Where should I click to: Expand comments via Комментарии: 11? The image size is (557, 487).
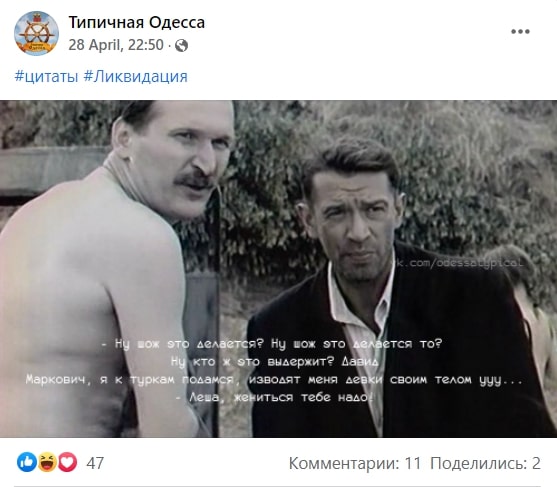click(355, 463)
